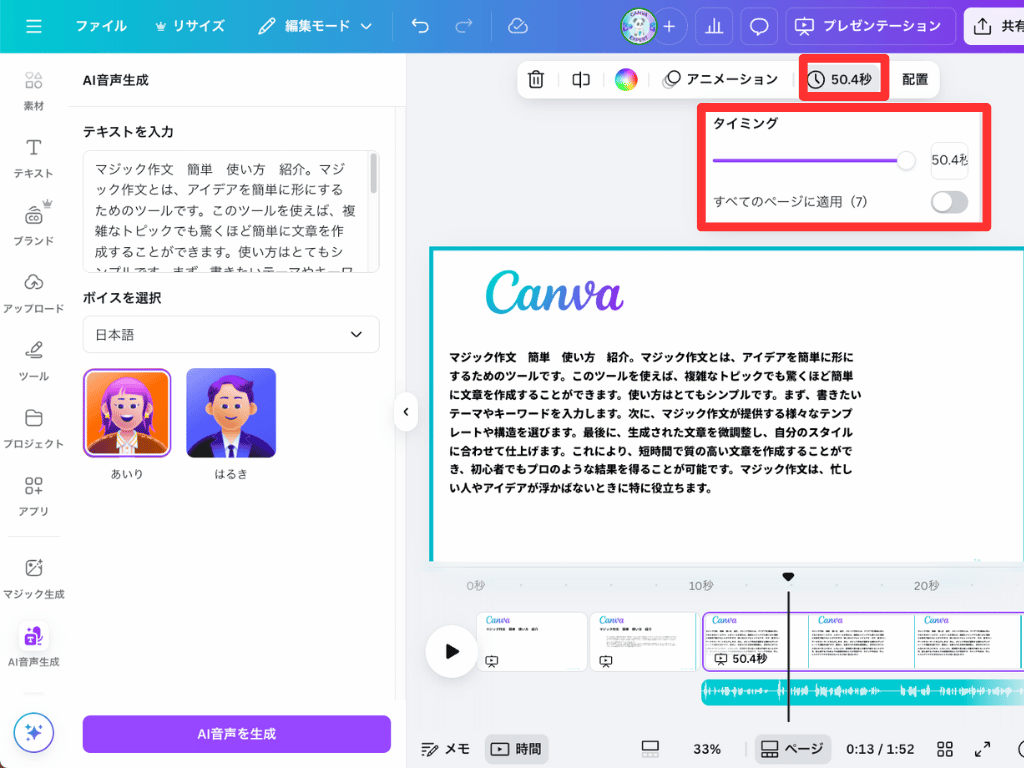Toggle the 時間 timeline view
Viewport: 1024px width, 768px height.
tap(516, 749)
